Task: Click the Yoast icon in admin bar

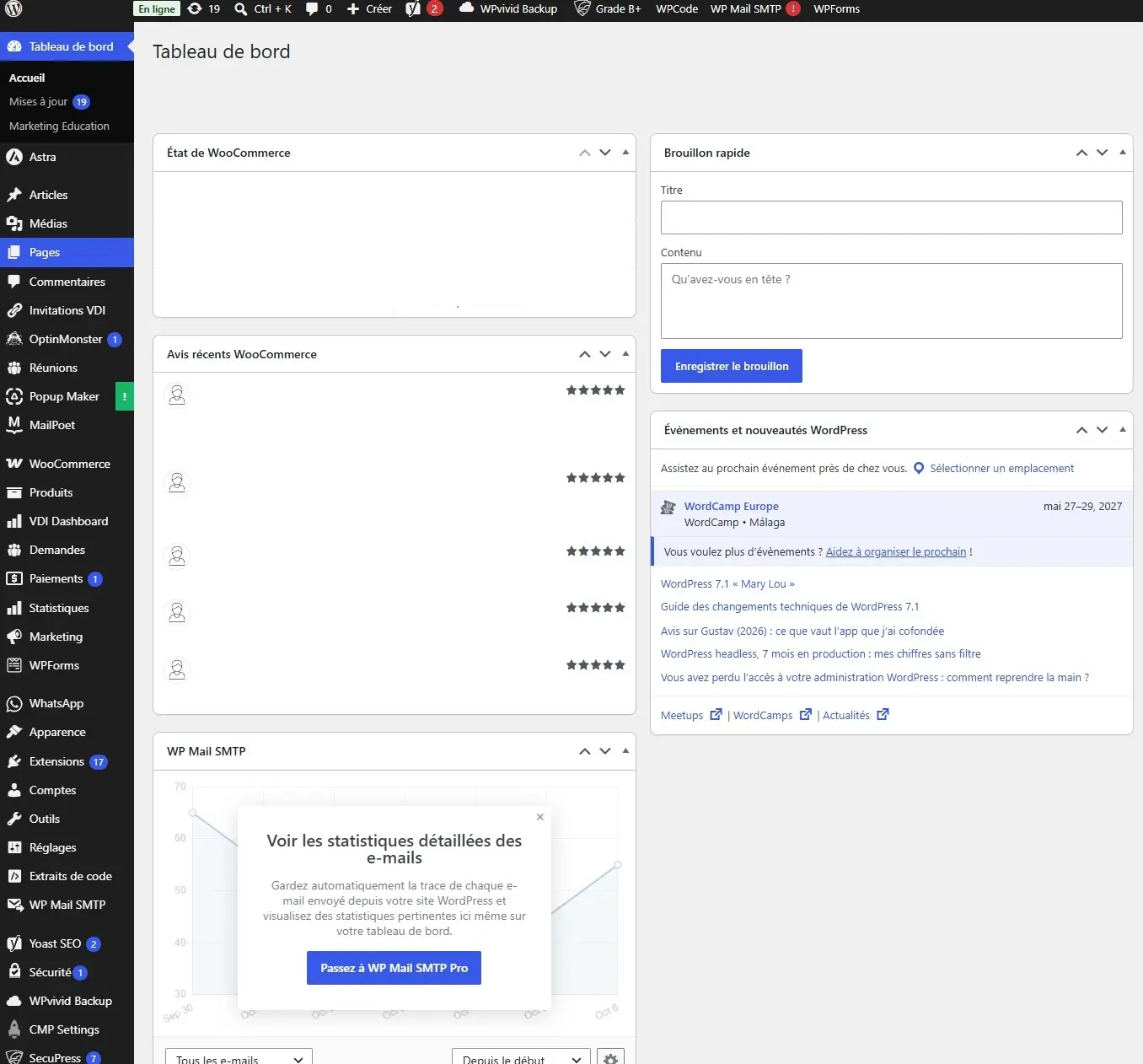Action: click(x=413, y=9)
